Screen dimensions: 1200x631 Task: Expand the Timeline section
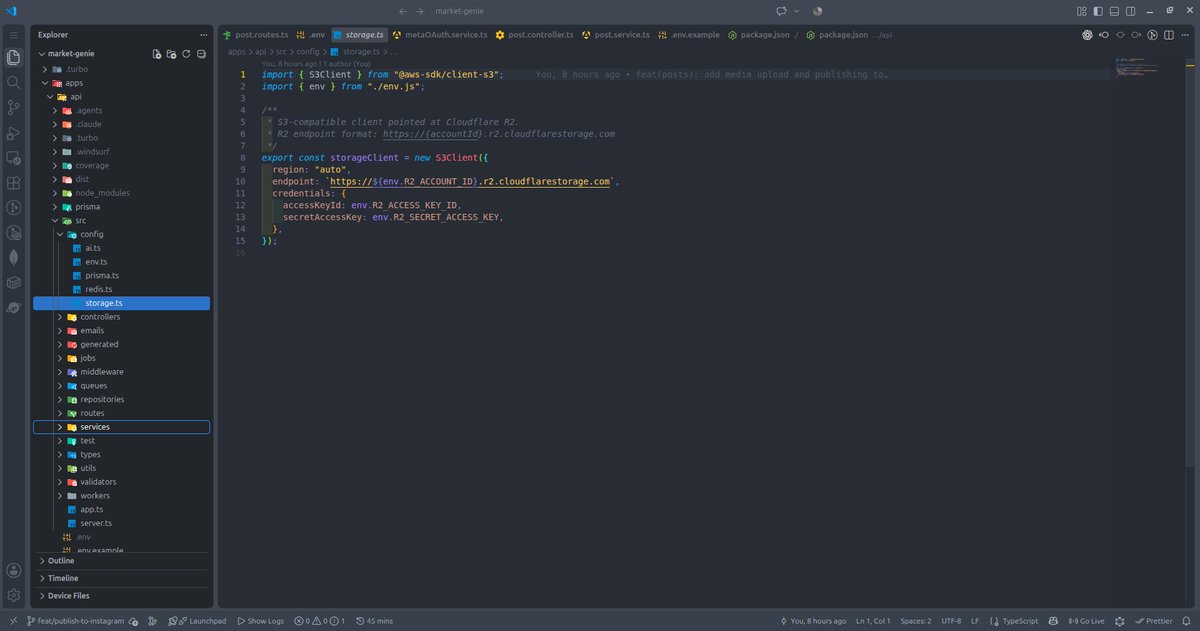(121, 578)
